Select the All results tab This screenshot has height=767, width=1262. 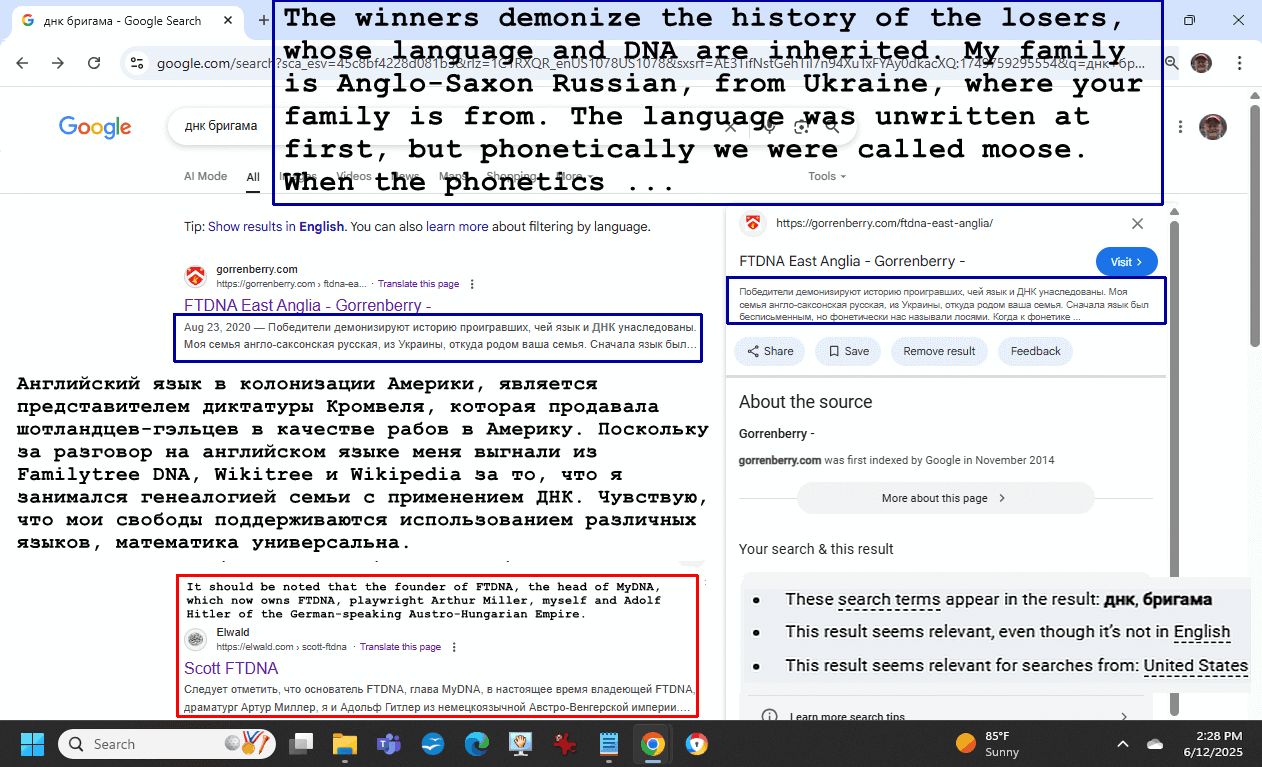pos(253,177)
